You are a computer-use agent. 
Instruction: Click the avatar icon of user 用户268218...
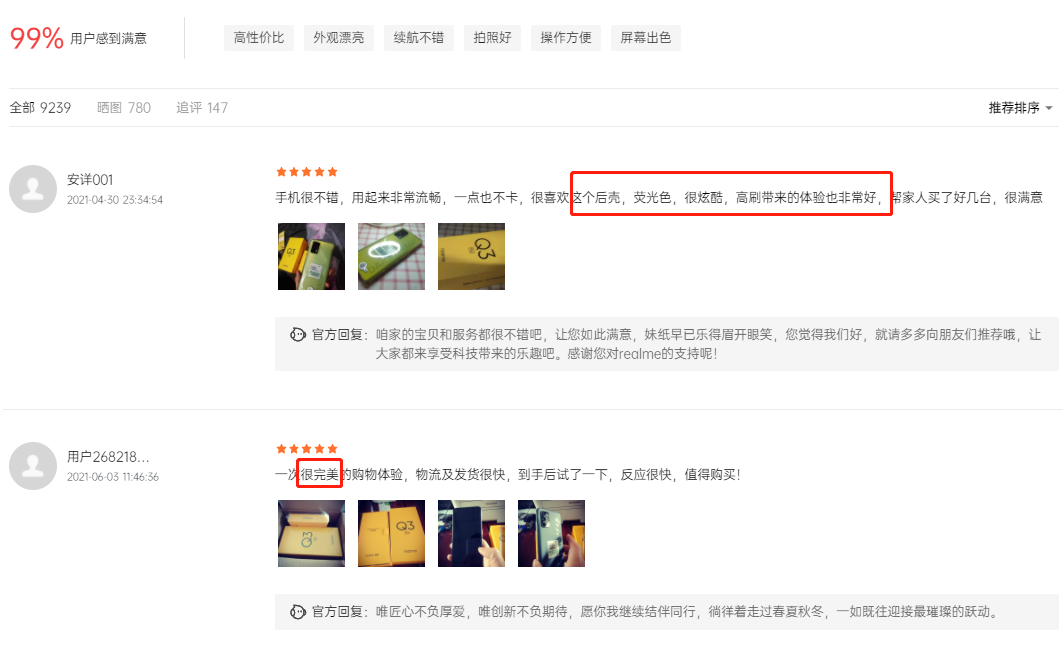33,466
